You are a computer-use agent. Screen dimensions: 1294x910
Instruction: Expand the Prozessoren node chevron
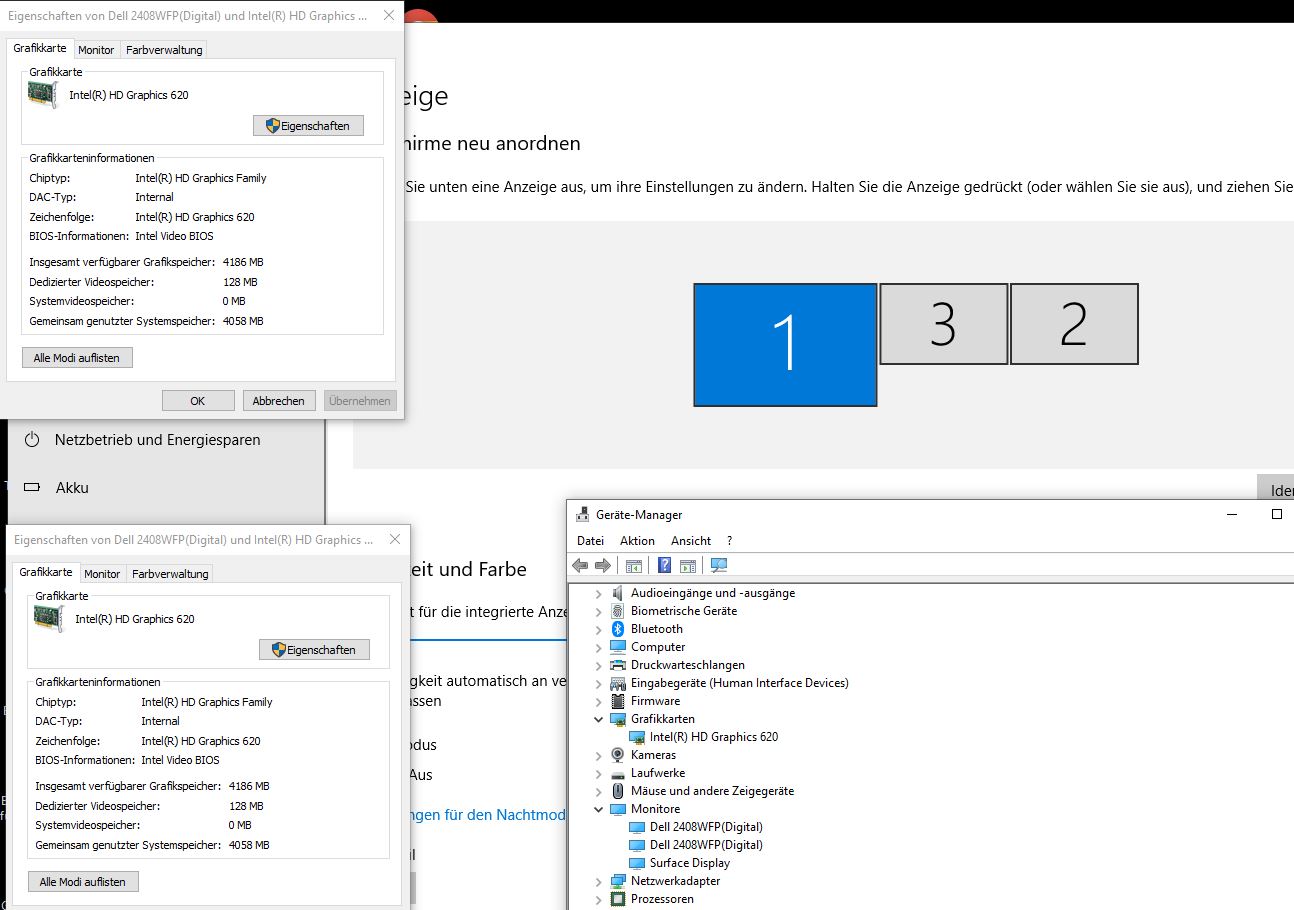[599, 899]
